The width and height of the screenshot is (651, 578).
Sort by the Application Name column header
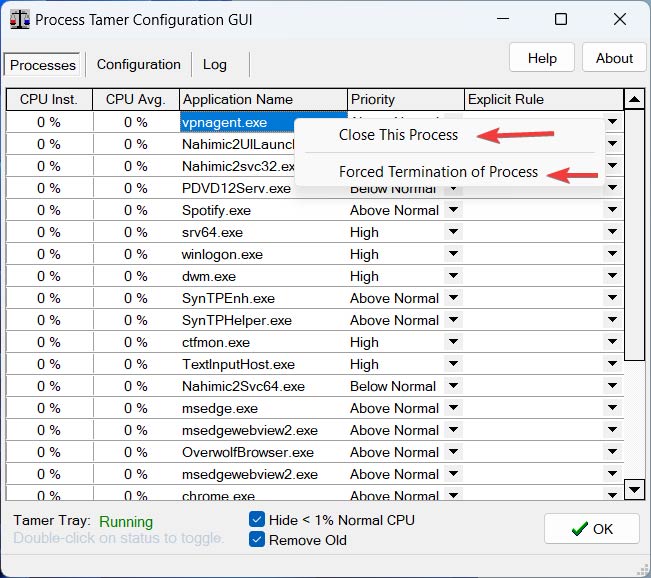coord(263,99)
